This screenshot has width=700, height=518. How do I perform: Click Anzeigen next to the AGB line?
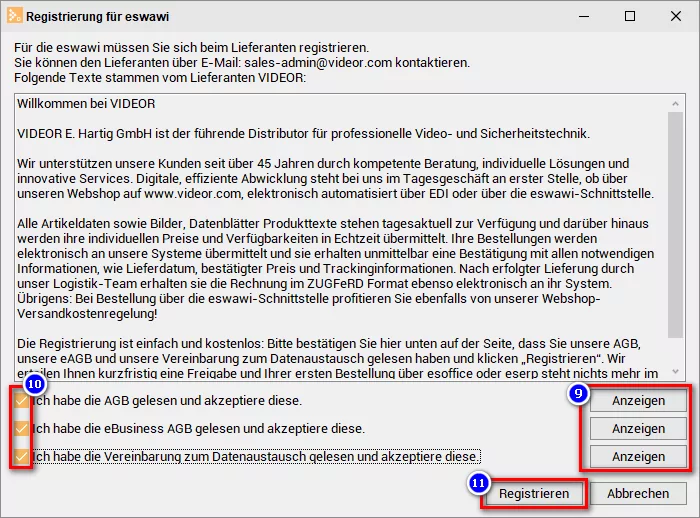pyautogui.click(x=638, y=401)
